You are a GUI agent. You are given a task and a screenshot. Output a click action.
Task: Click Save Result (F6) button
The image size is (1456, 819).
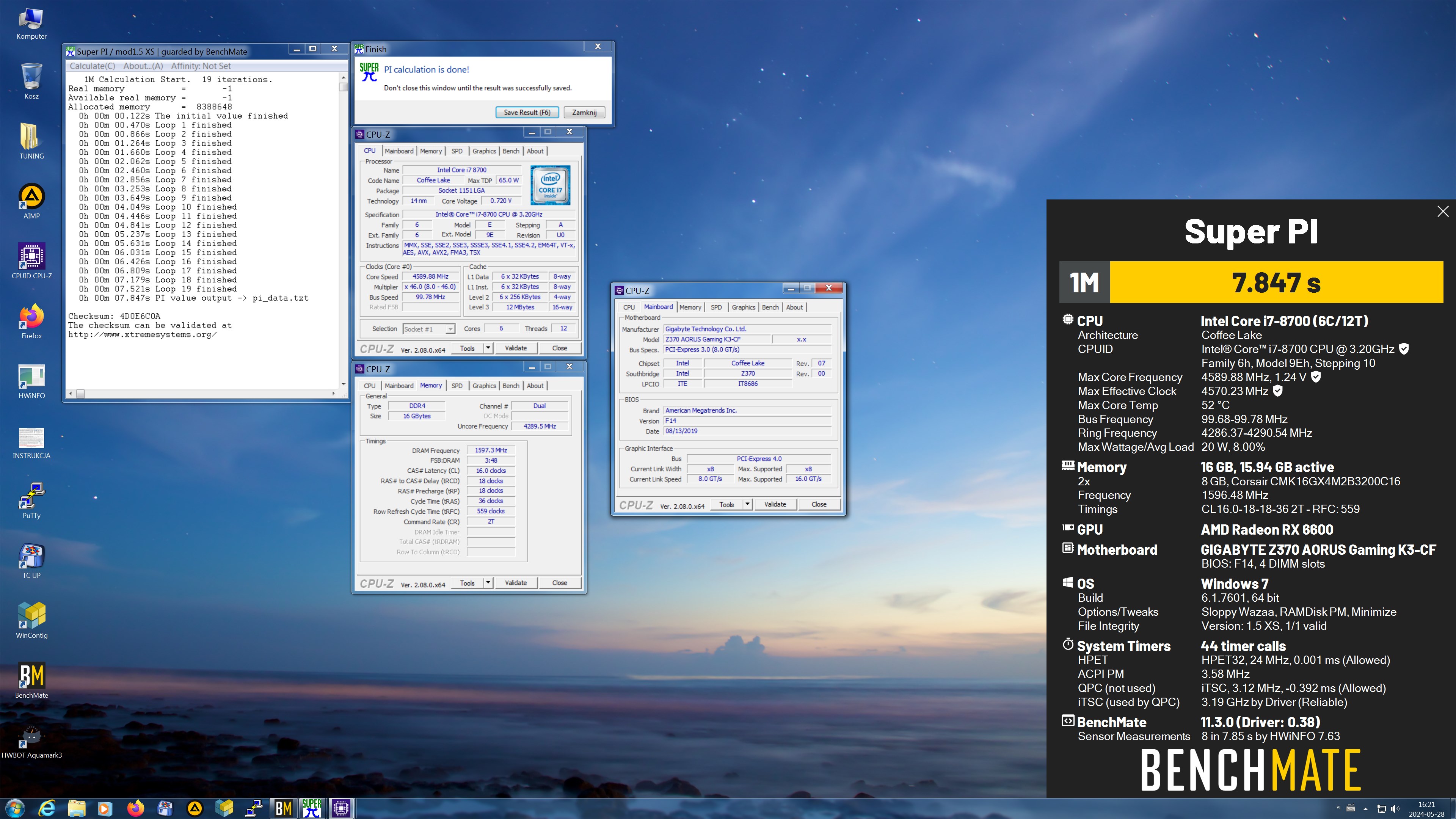[x=527, y=113]
